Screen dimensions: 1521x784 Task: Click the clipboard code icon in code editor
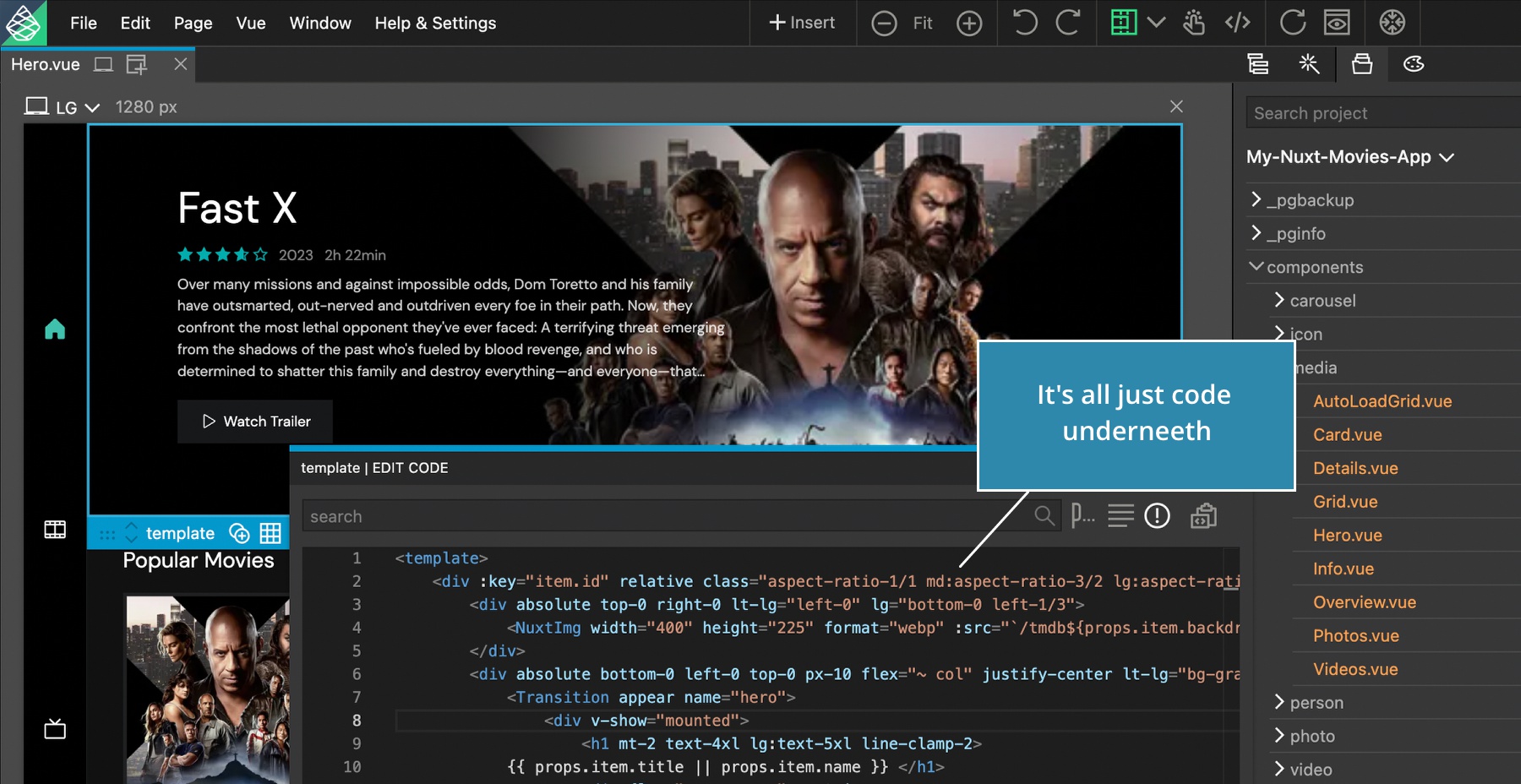coord(1203,515)
